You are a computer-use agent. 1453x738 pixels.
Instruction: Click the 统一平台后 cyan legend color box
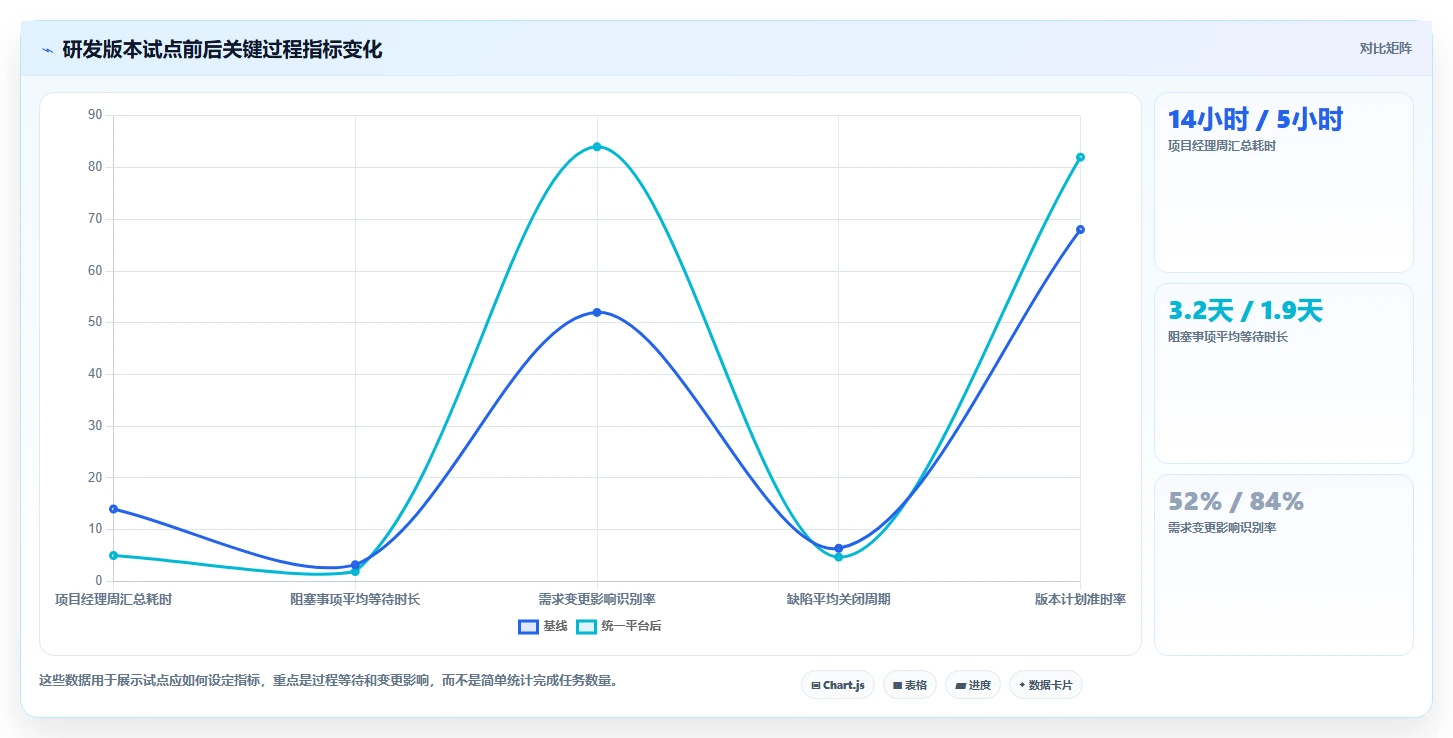[586, 626]
